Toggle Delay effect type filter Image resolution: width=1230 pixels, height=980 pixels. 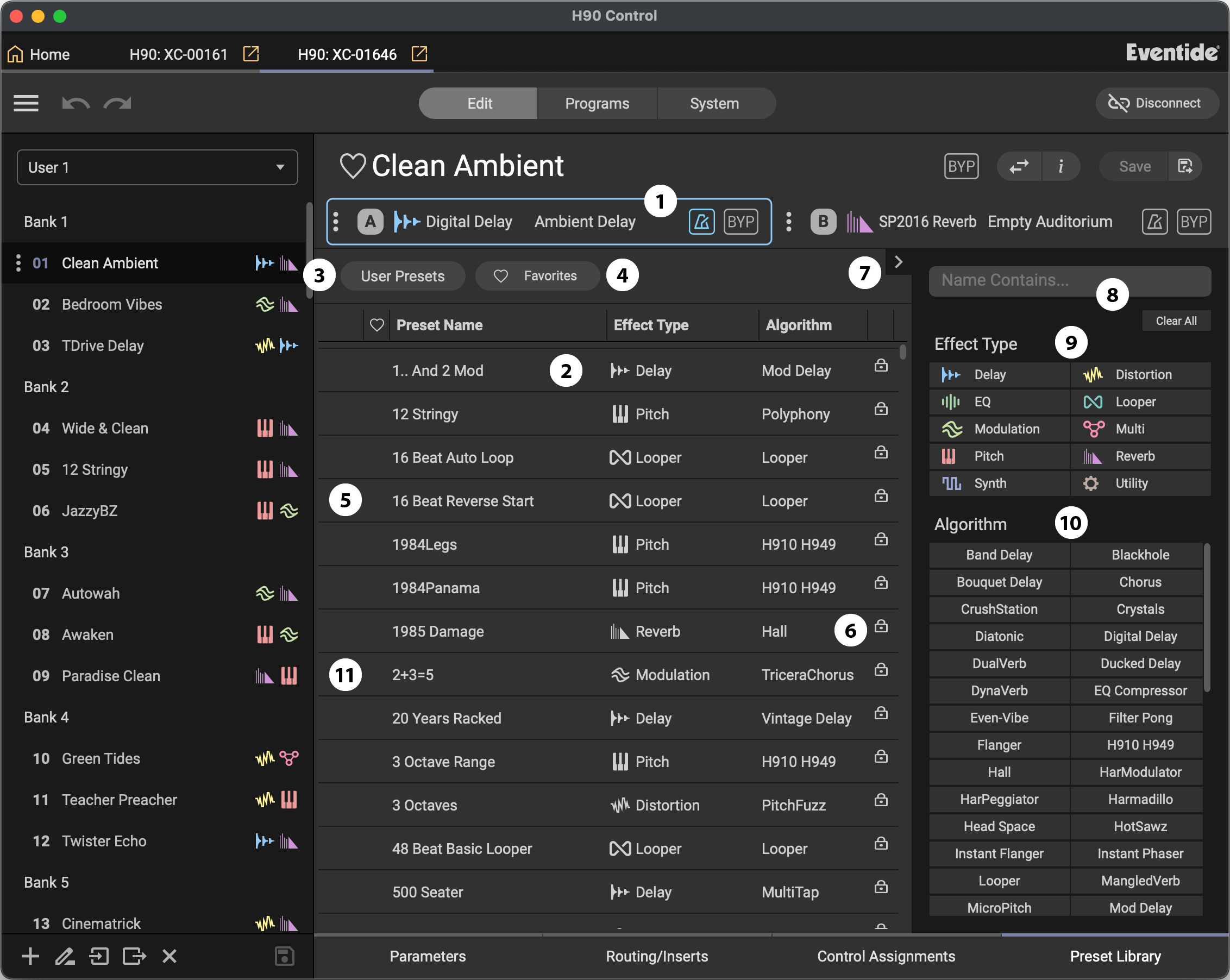click(x=999, y=375)
